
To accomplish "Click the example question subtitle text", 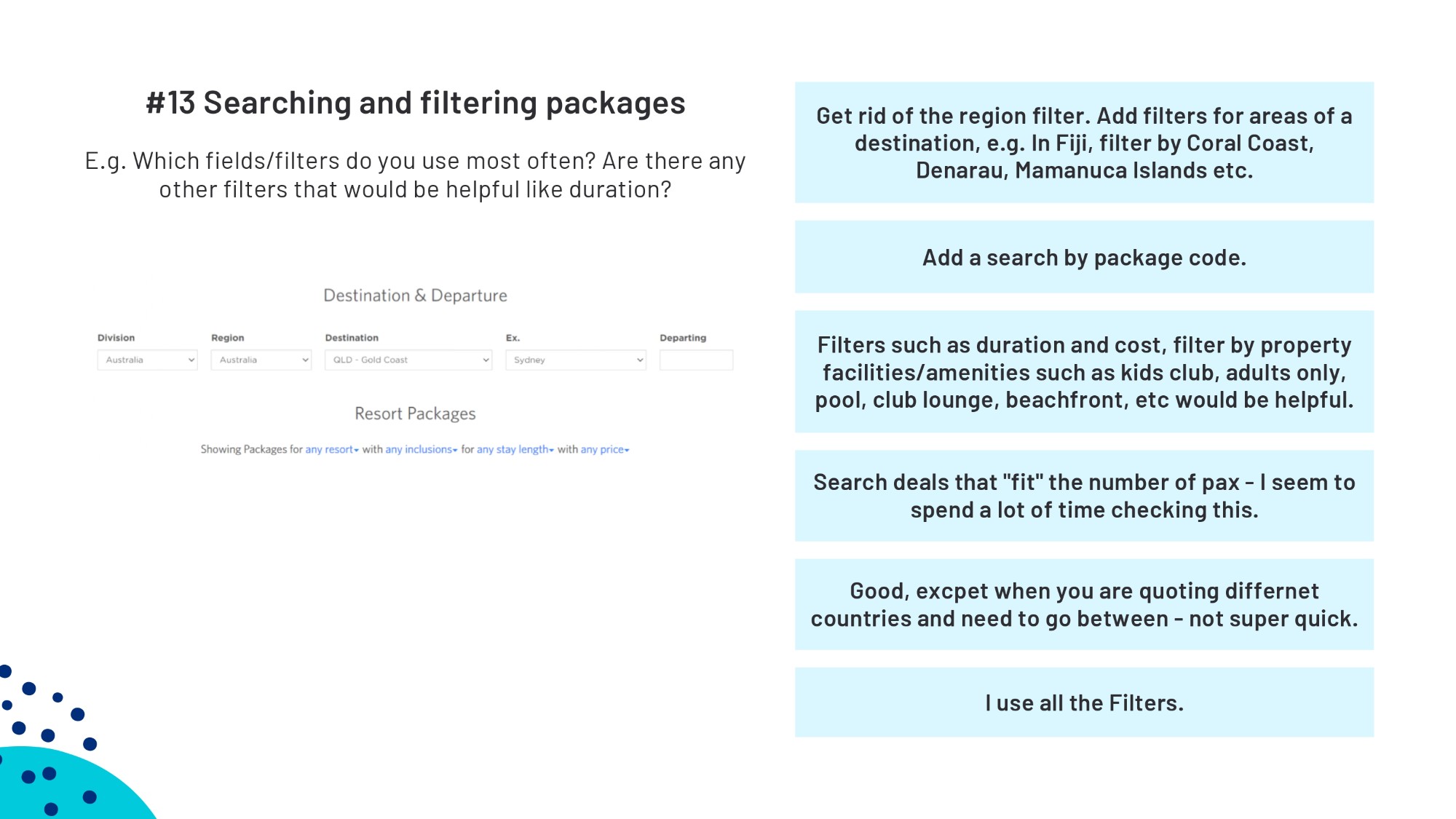I will pos(415,175).
